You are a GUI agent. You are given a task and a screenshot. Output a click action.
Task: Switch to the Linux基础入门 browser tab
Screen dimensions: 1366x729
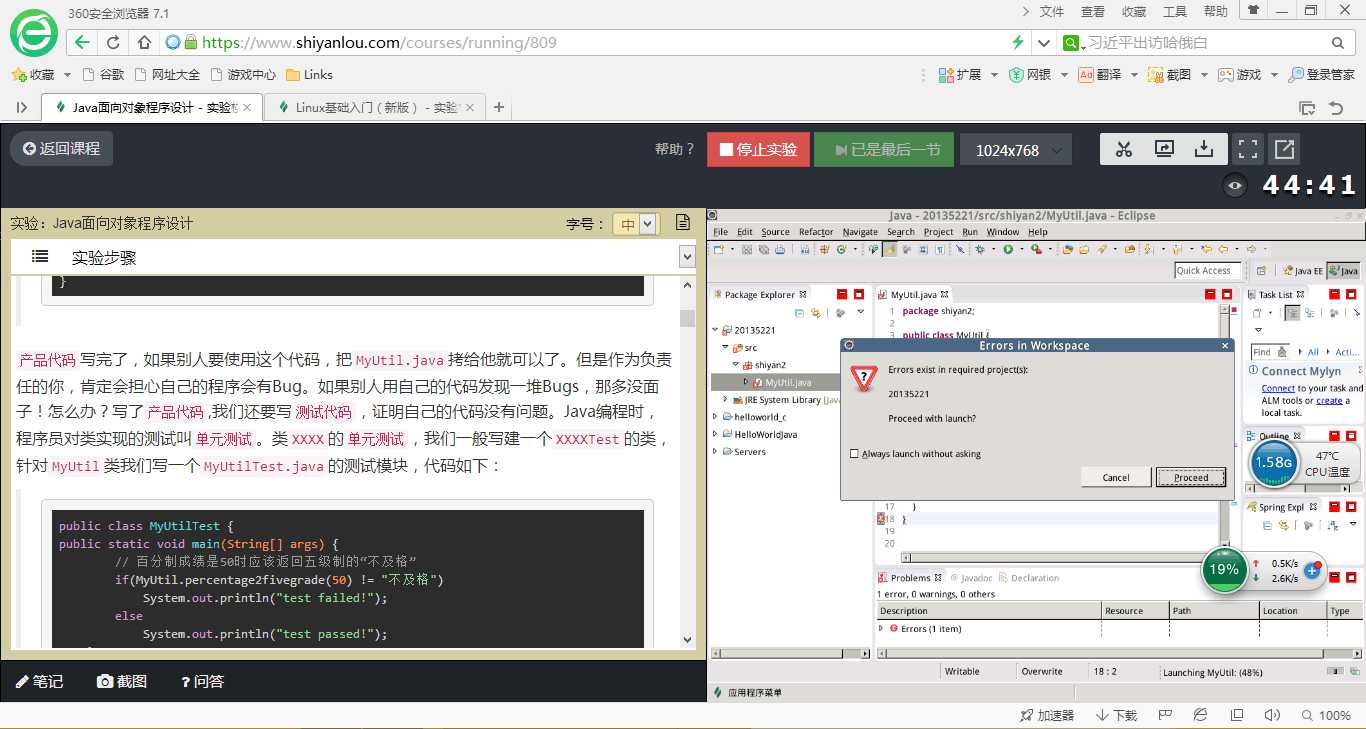376,107
